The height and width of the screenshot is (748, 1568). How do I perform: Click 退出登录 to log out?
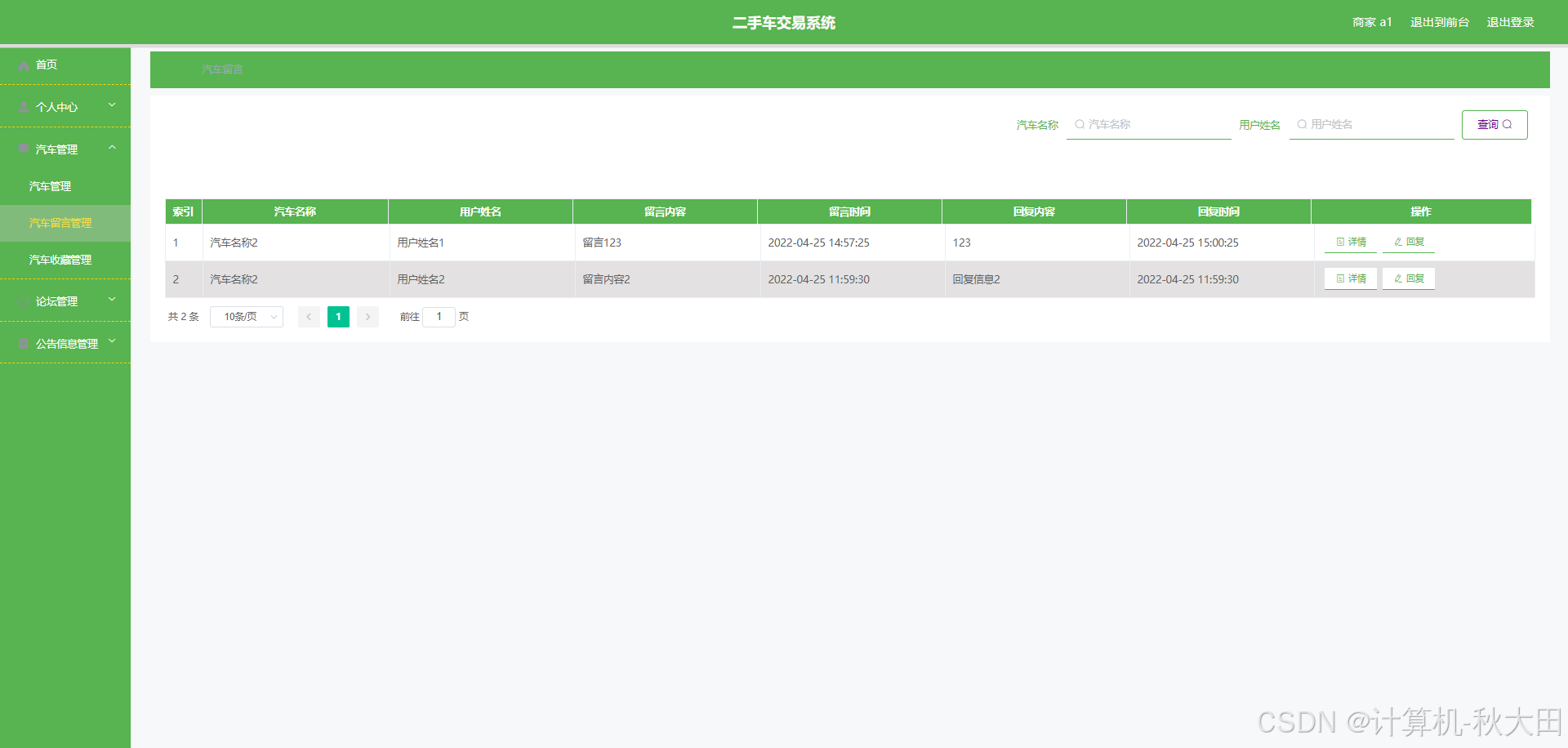pos(1510,22)
